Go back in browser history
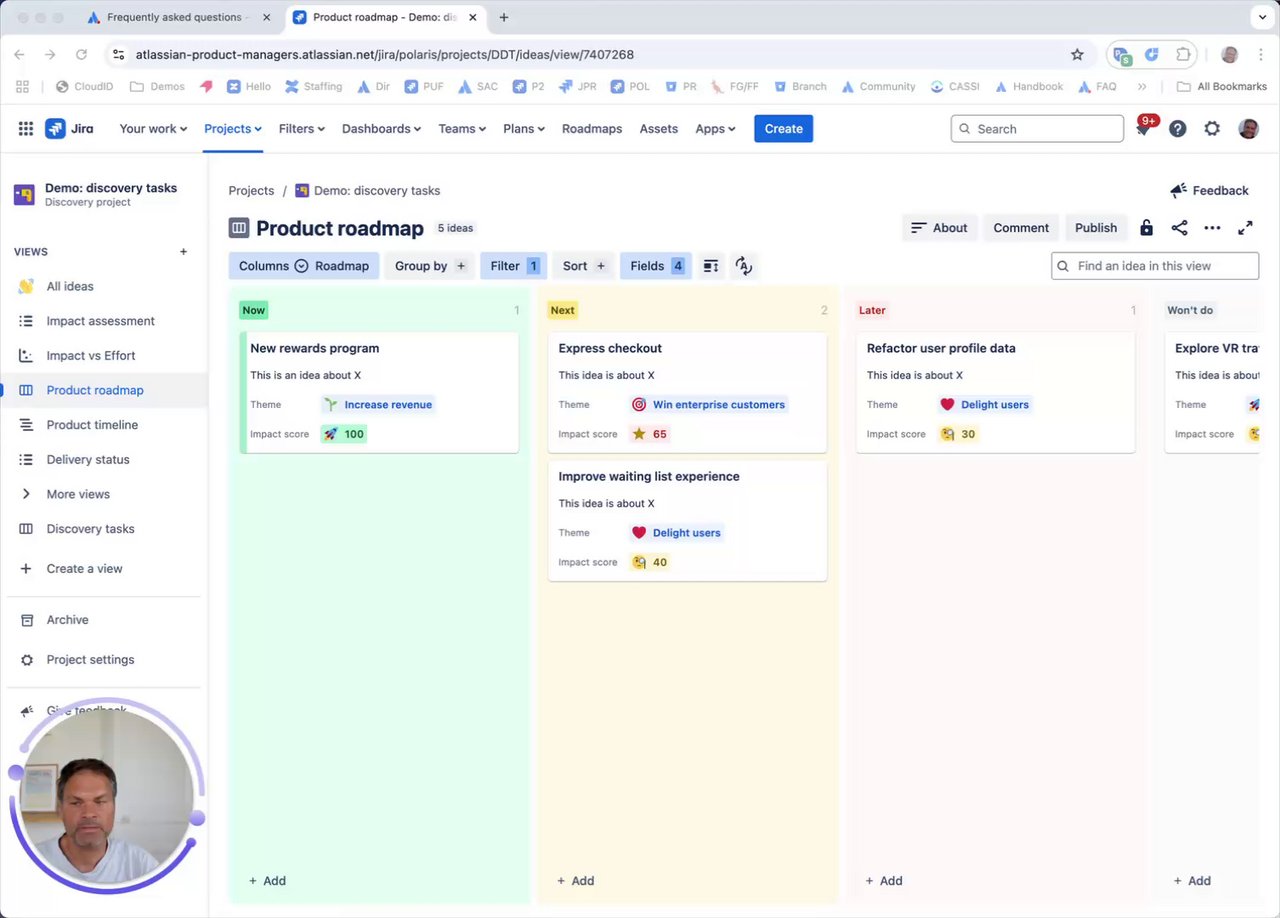Viewport: 1280px width, 918px height. (x=19, y=55)
